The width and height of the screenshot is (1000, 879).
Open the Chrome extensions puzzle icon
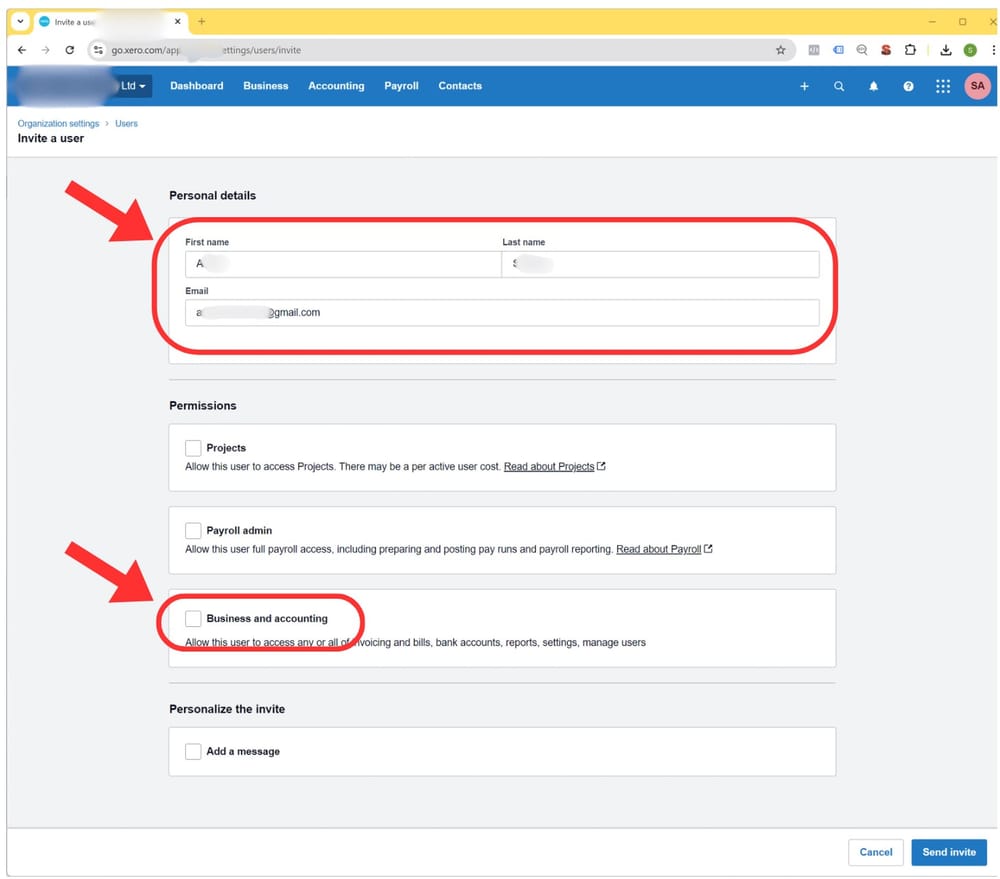coord(911,49)
